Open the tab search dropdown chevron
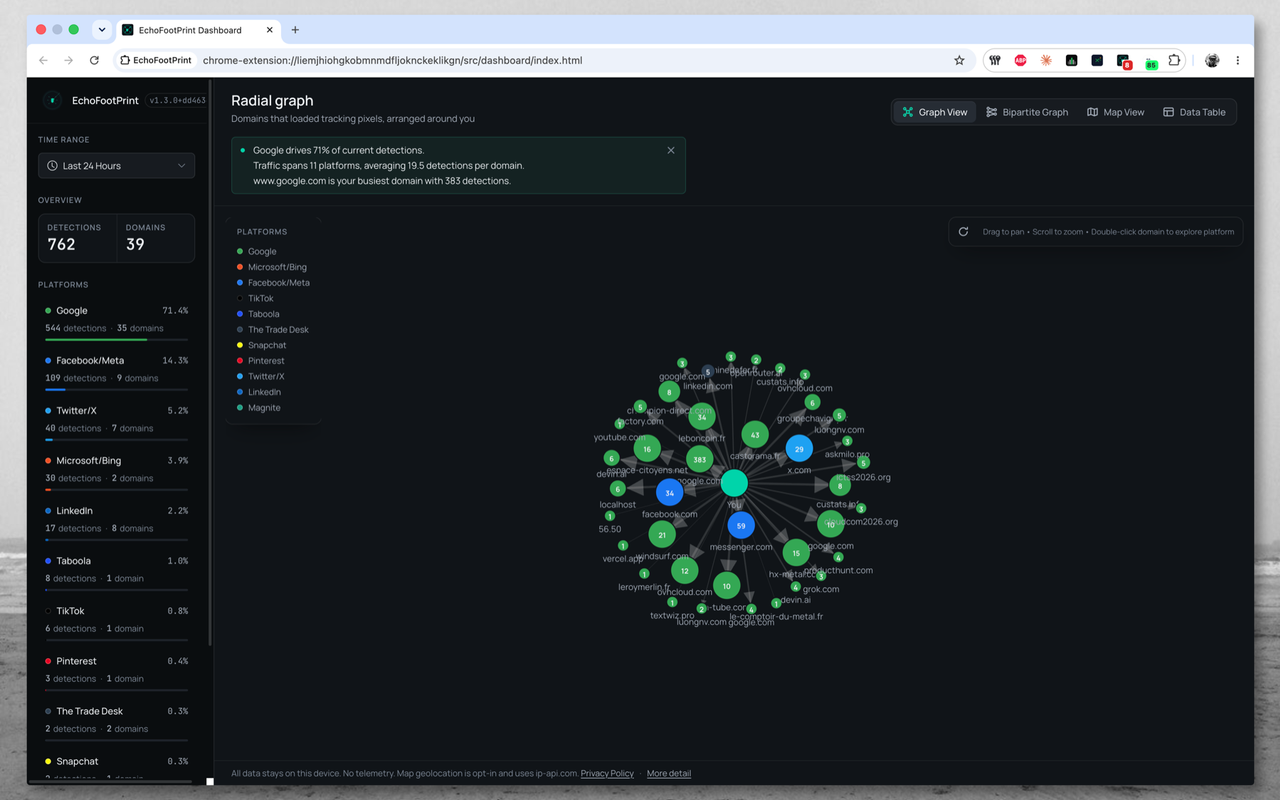1280x800 pixels. [101, 30]
